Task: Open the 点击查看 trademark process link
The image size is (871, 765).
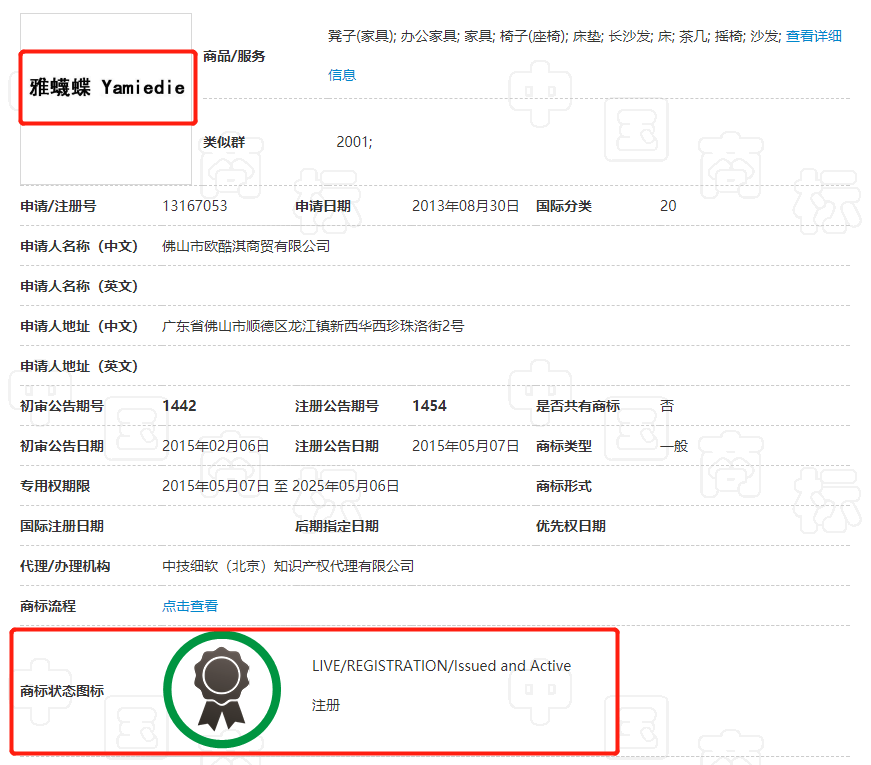Action: click(x=190, y=606)
